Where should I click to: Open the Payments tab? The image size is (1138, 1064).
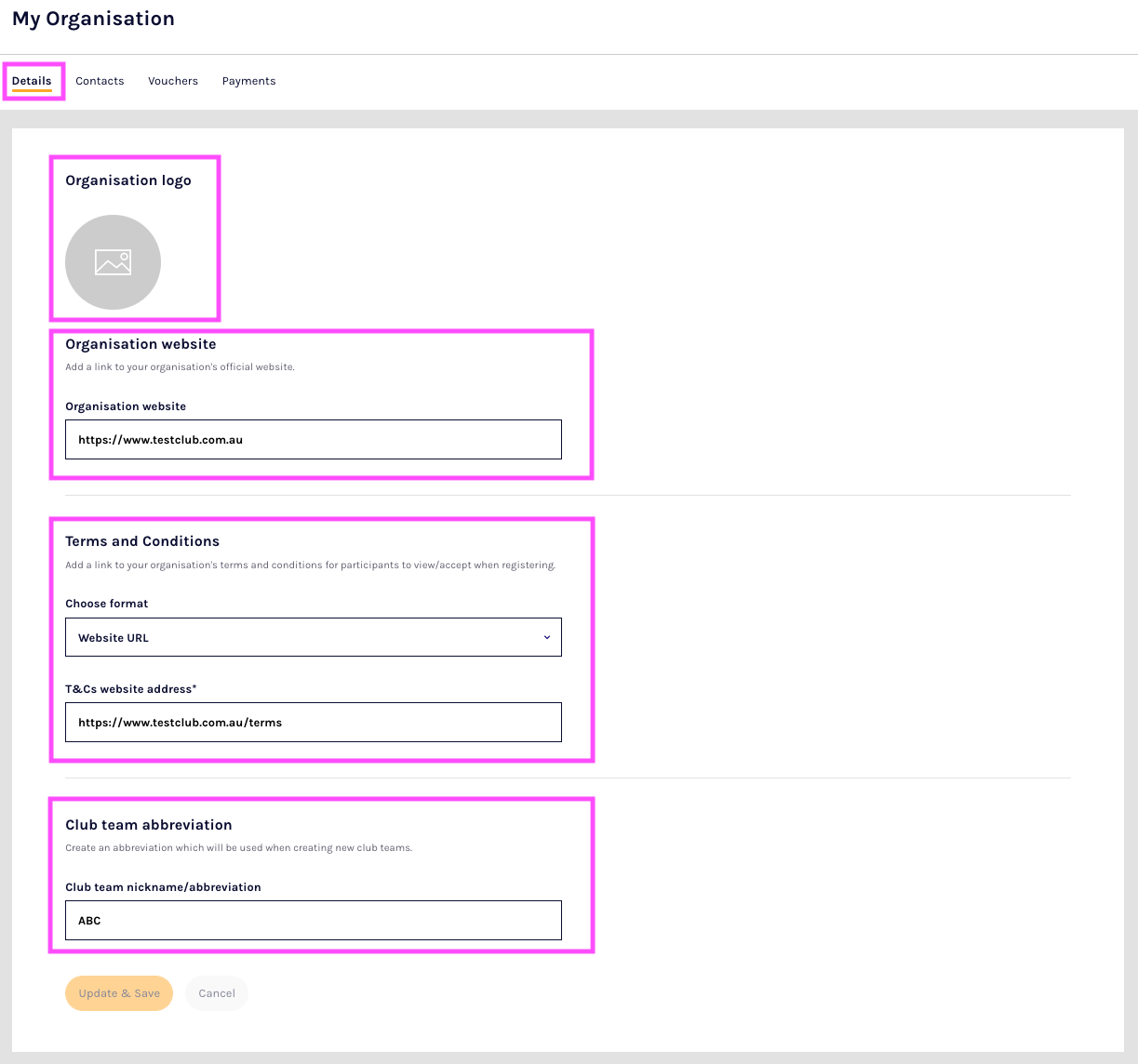tap(248, 81)
